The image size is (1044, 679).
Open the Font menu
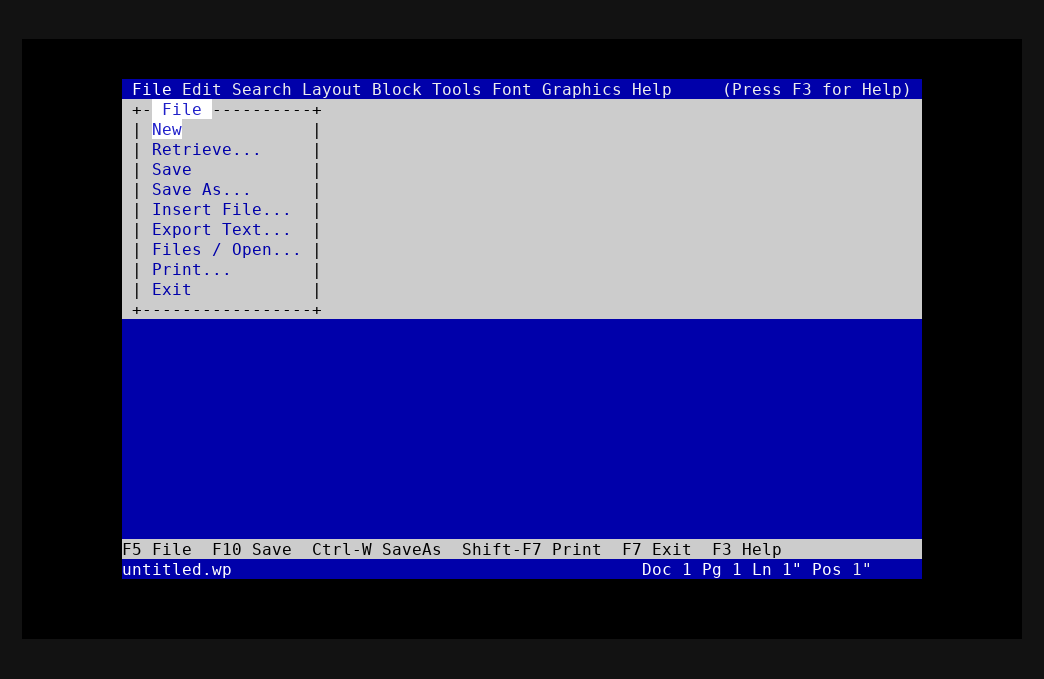[511, 89]
